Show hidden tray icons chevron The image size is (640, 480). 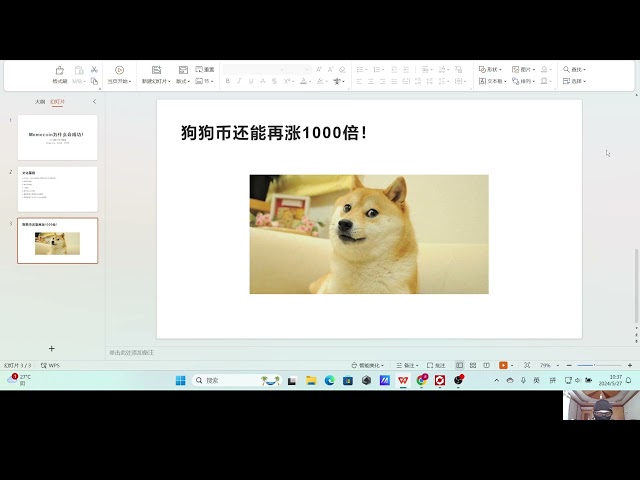pos(496,380)
